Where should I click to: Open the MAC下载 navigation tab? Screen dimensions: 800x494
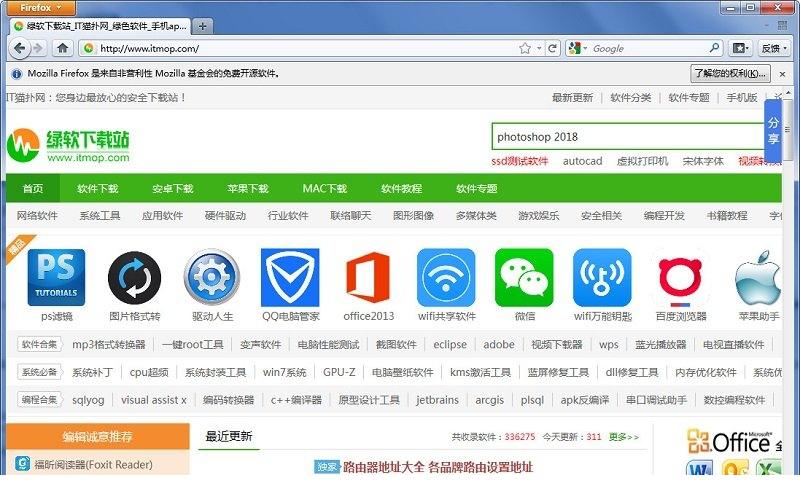pos(324,188)
